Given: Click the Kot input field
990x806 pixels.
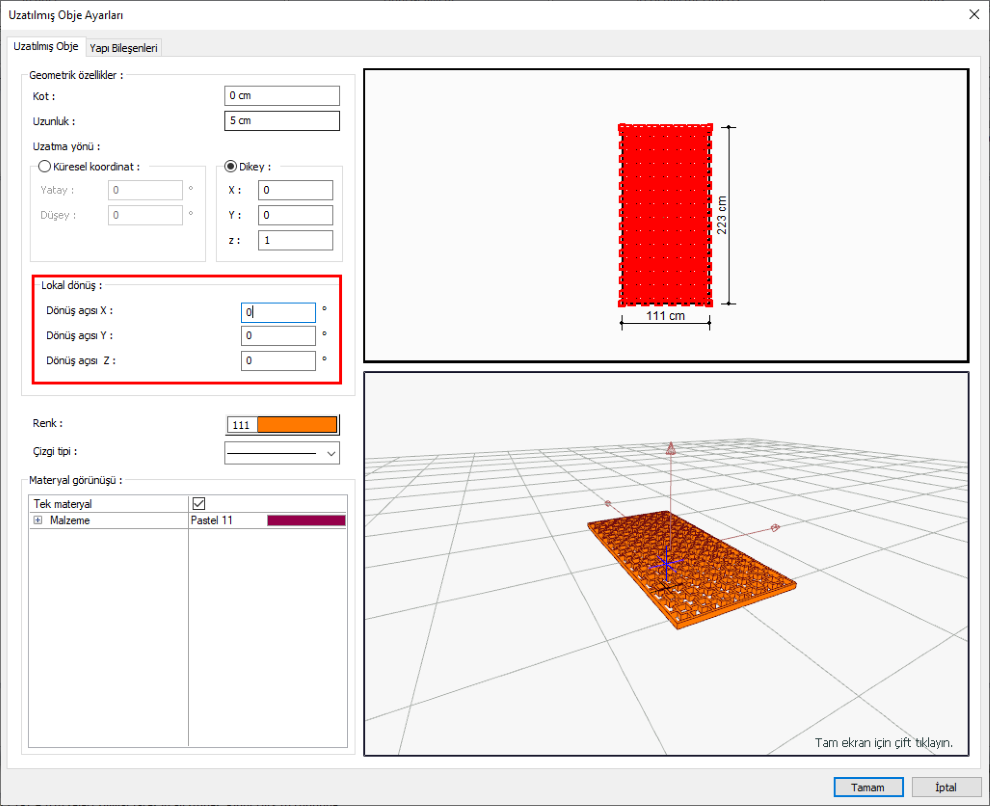Looking at the screenshot, I should (x=282, y=96).
